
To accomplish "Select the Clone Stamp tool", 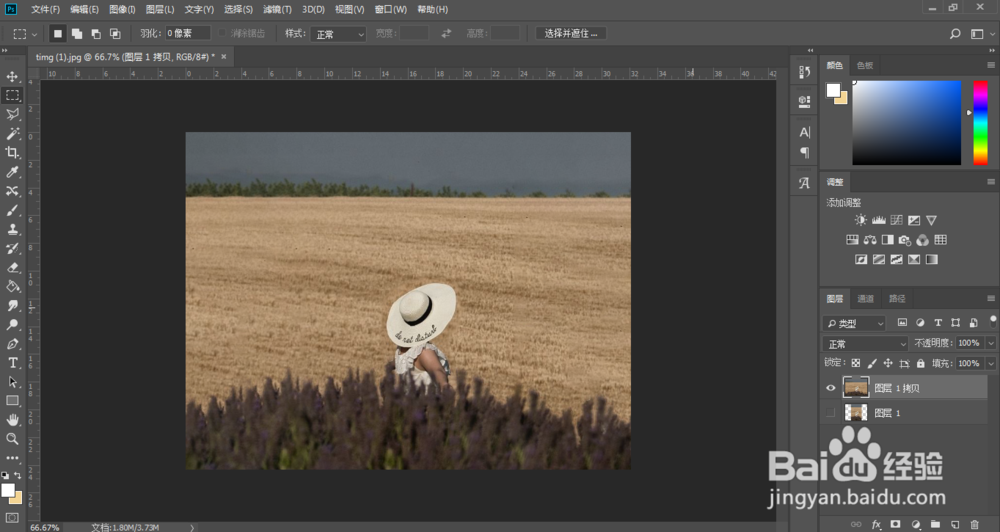I will (12, 229).
